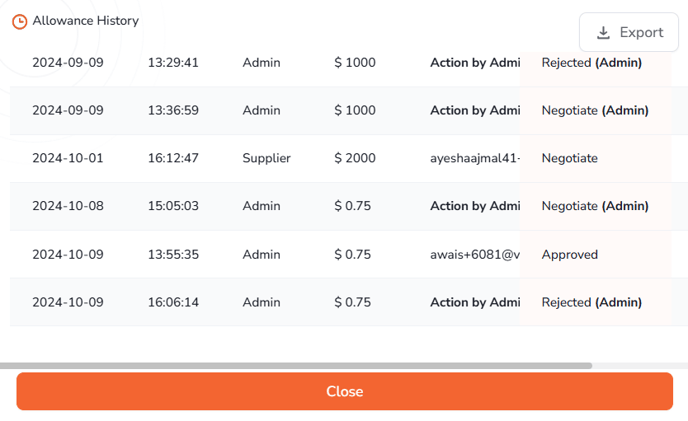Image resolution: width=688 pixels, height=421 pixels.
Task: Export the allowance history
Action: pyautogui.click(x=629, y=32)
